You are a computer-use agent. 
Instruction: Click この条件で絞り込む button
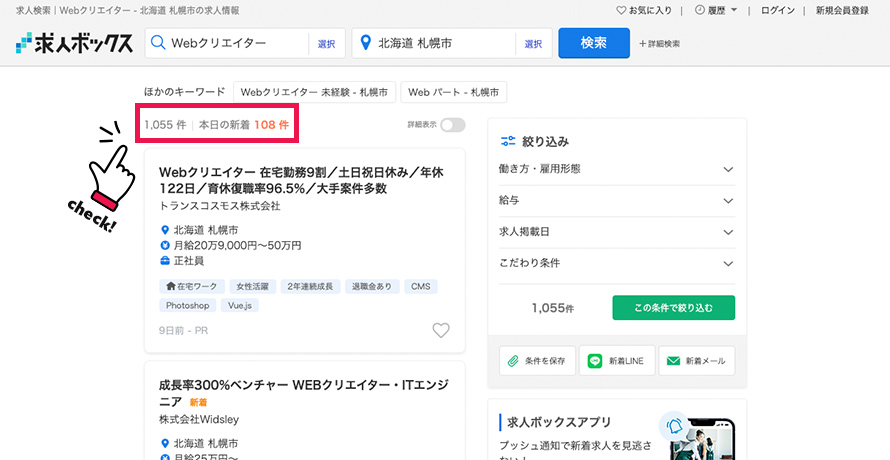pyautogui.click(x=673, y=308)
